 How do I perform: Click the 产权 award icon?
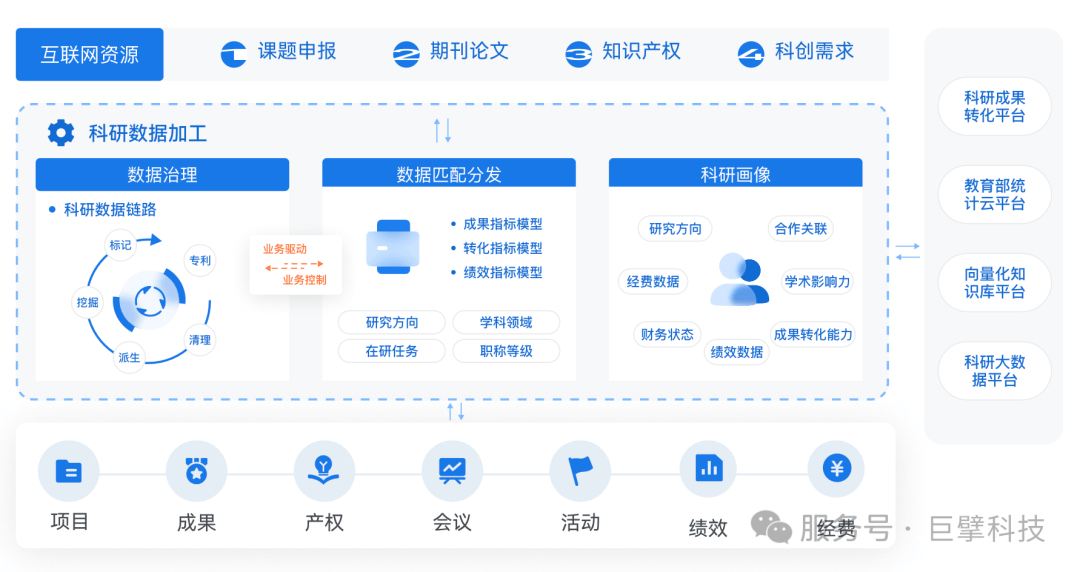click(x=324, y=471)
